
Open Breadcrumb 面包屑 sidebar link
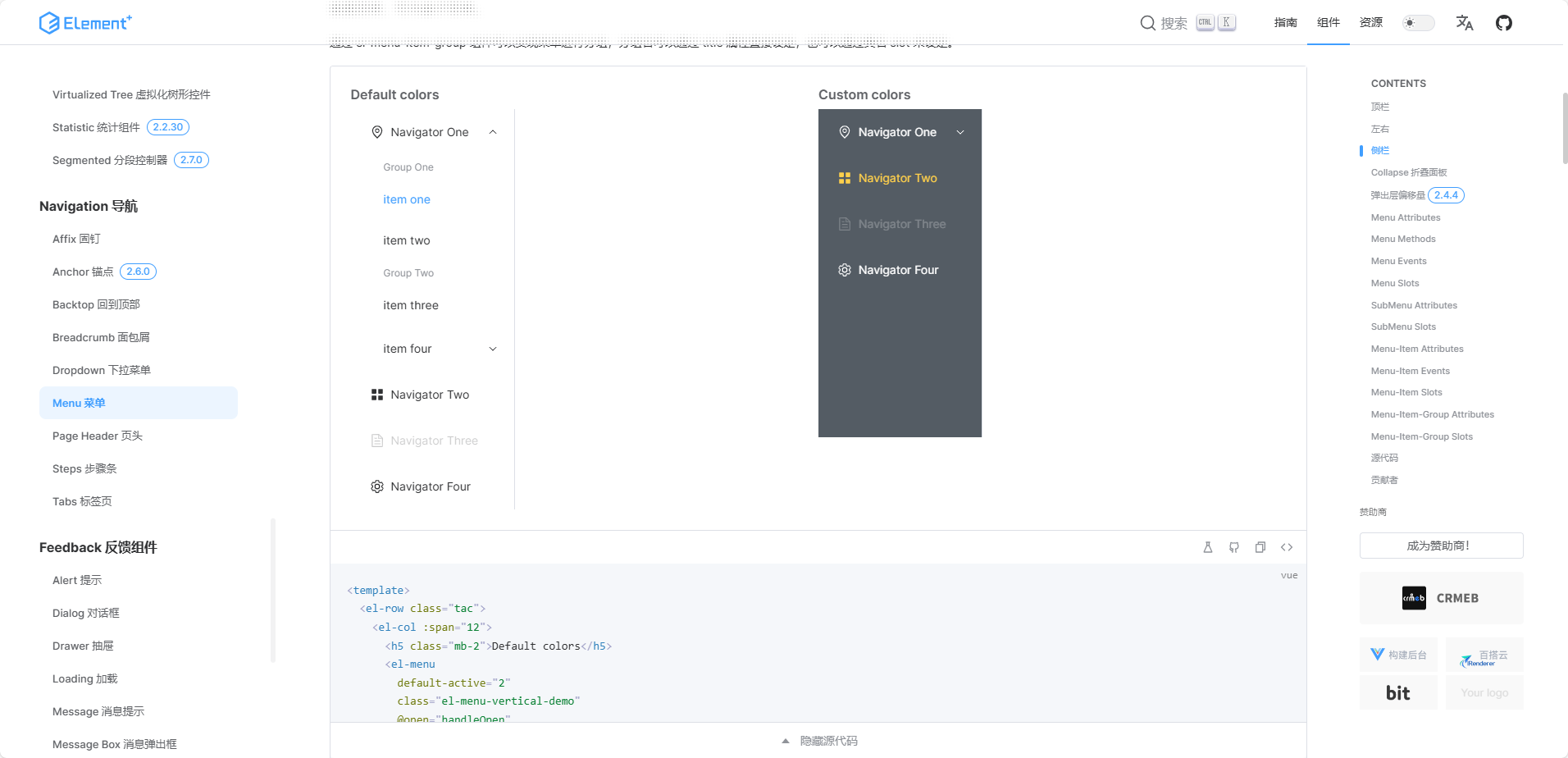[x=101, y=337]
